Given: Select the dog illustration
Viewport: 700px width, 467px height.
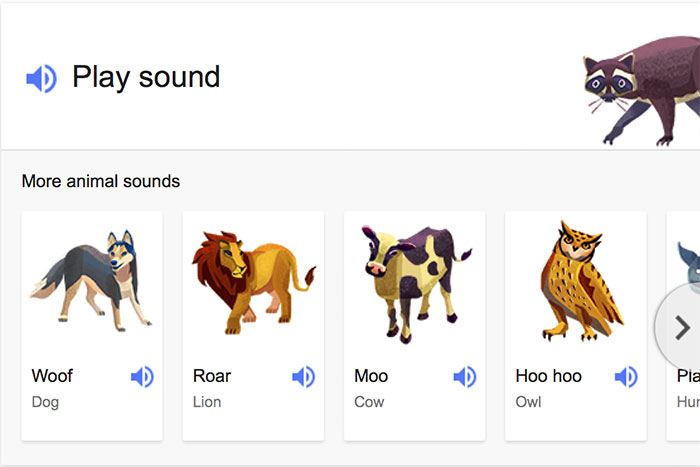Looking at the screenshot, I should click(x=91, y=281).
